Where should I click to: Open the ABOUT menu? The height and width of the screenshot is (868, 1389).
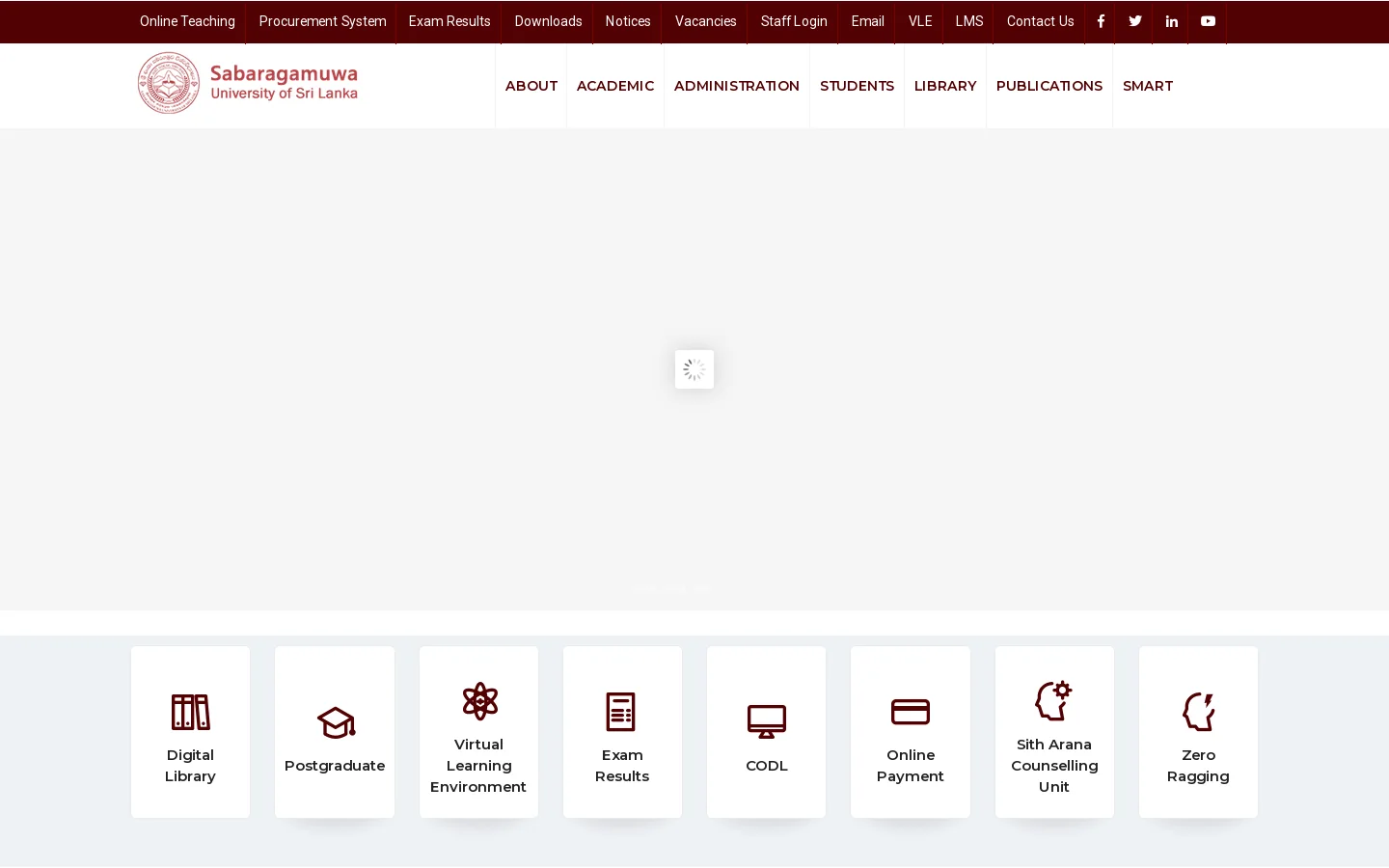click(x=531, y=86)
